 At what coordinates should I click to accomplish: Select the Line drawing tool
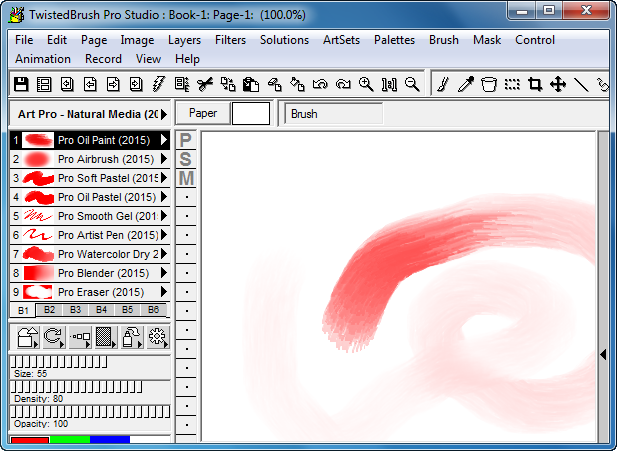[x=581, y=85]
